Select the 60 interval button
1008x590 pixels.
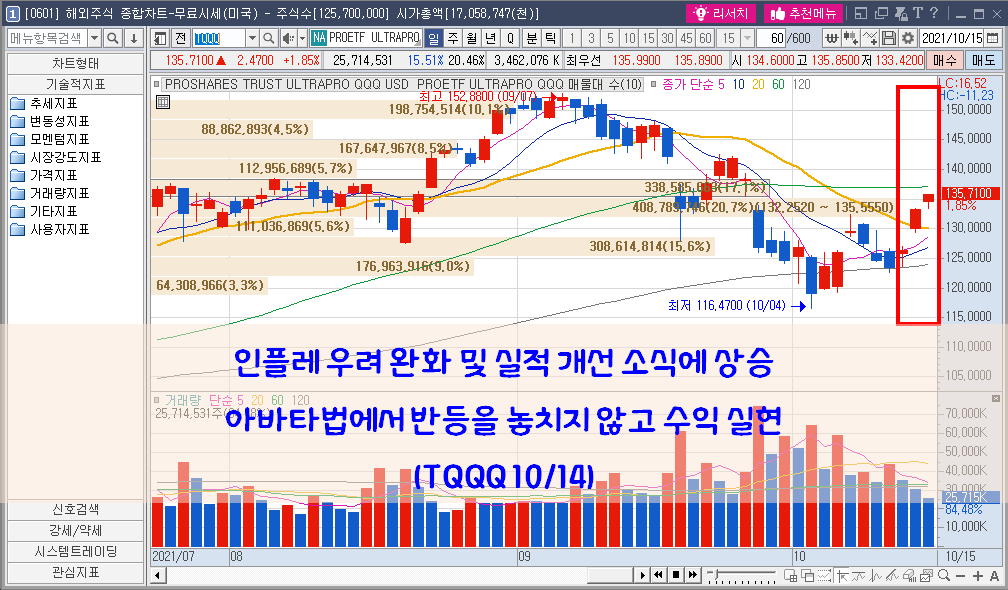[705, 39]
